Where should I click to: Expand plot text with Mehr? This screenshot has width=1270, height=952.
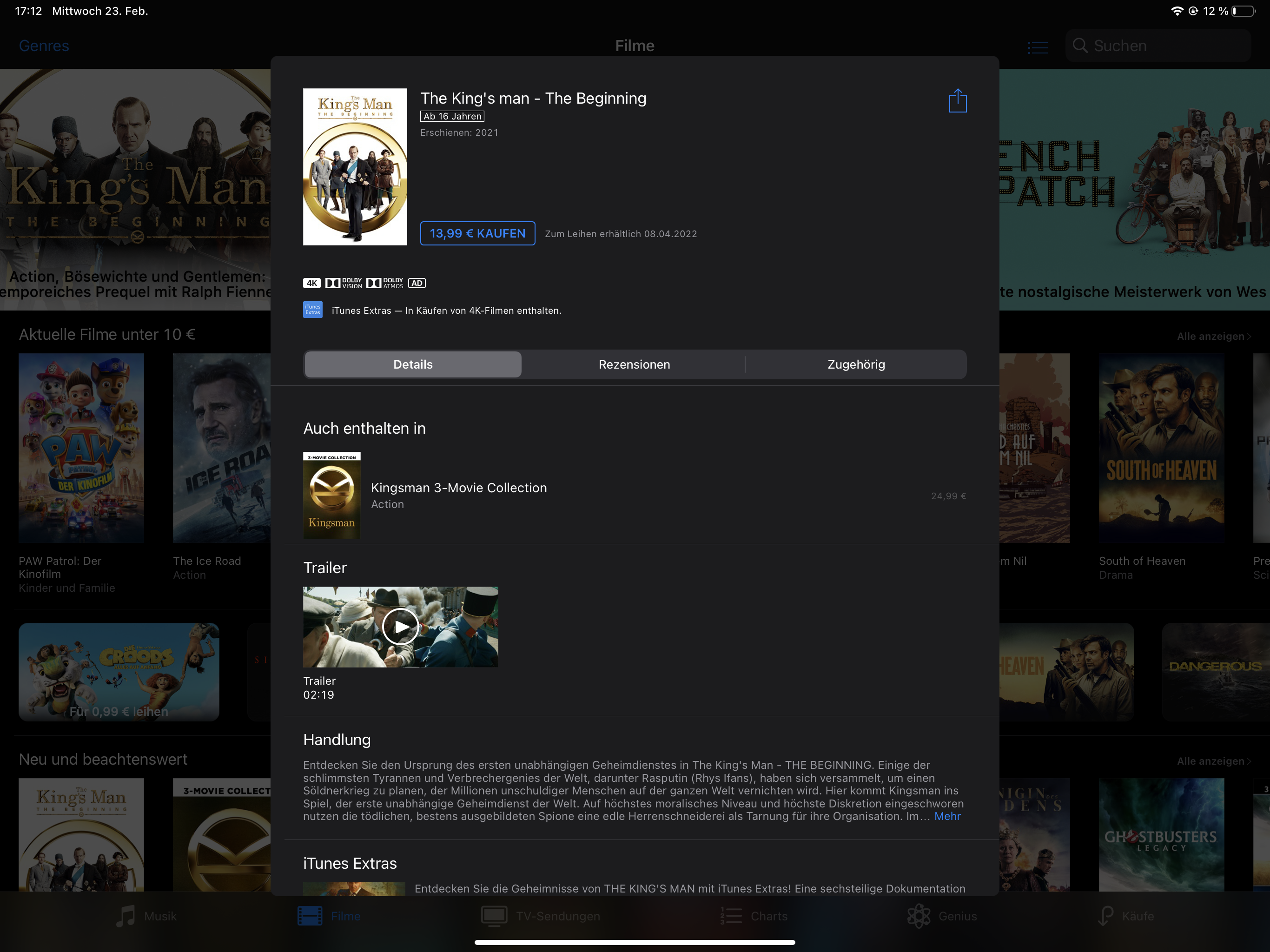(947, 816)
